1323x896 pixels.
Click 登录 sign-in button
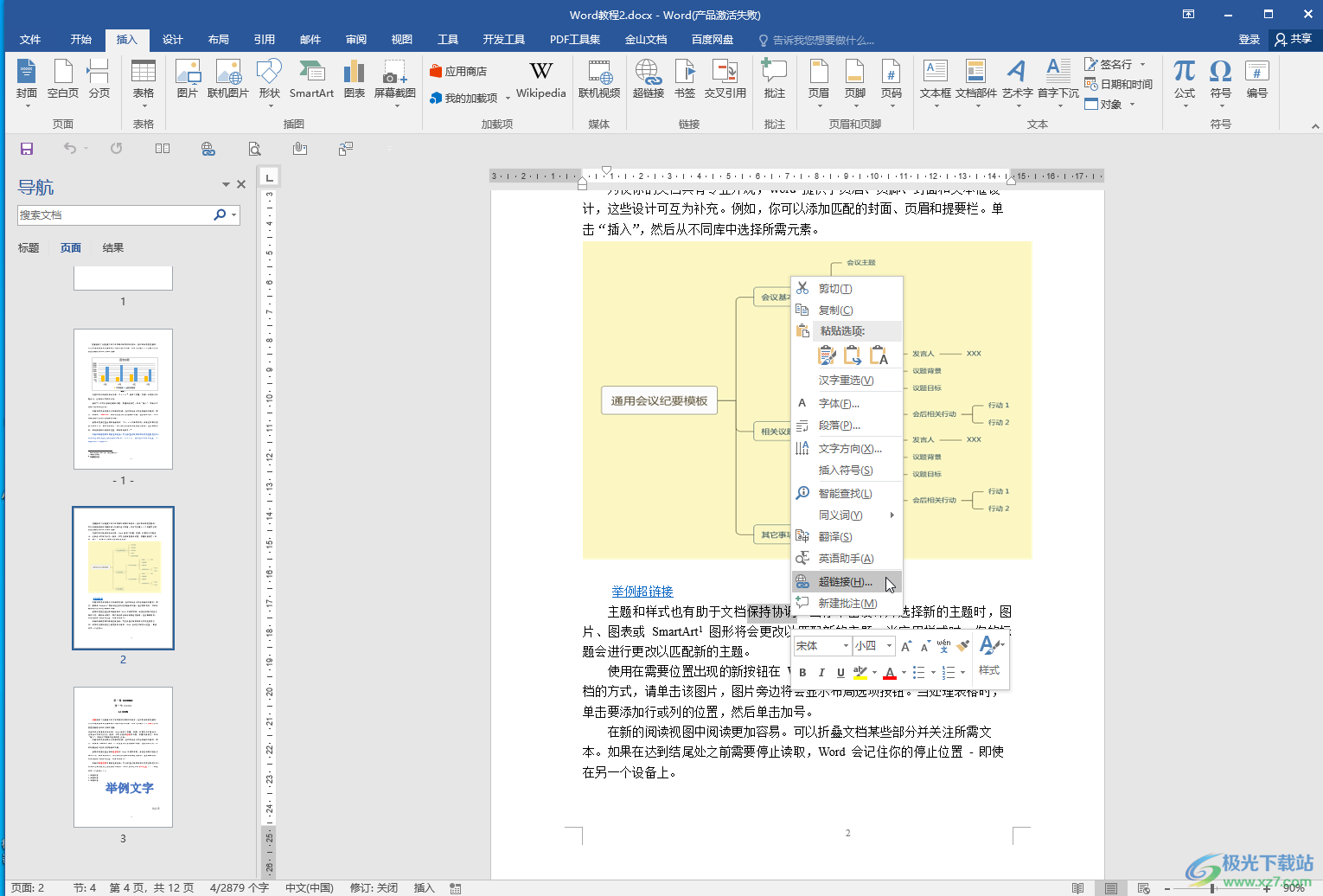tap(1249, 40)
